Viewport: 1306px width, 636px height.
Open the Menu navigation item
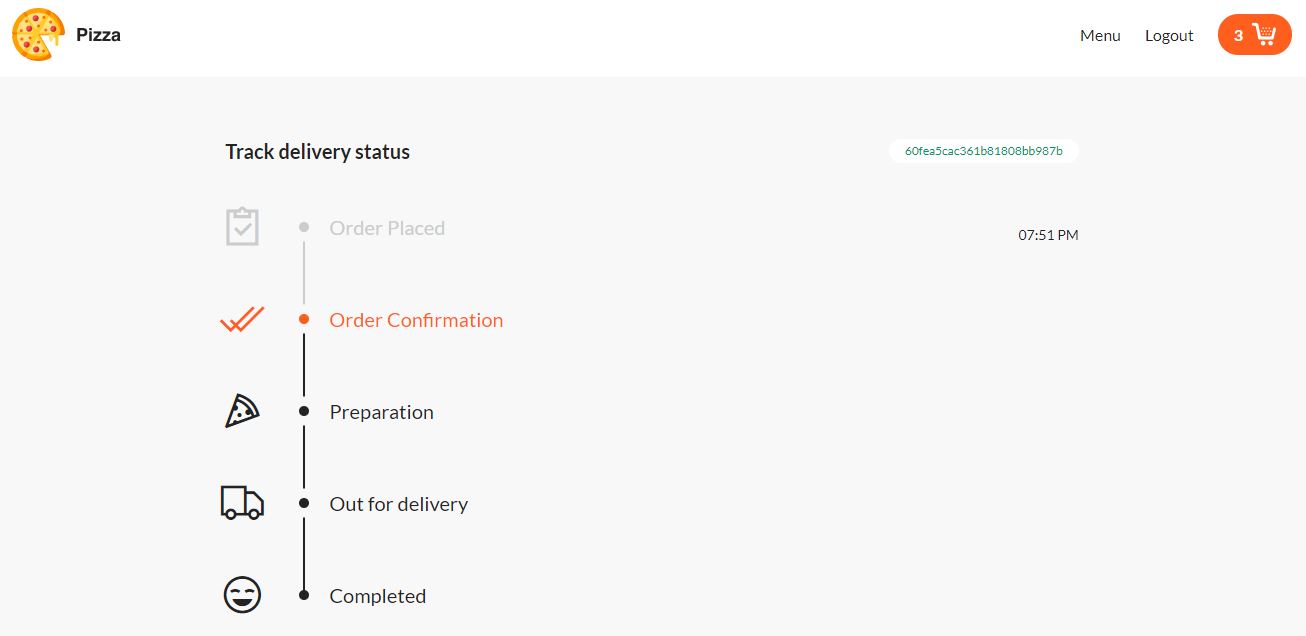click(x=1100, y=36)
